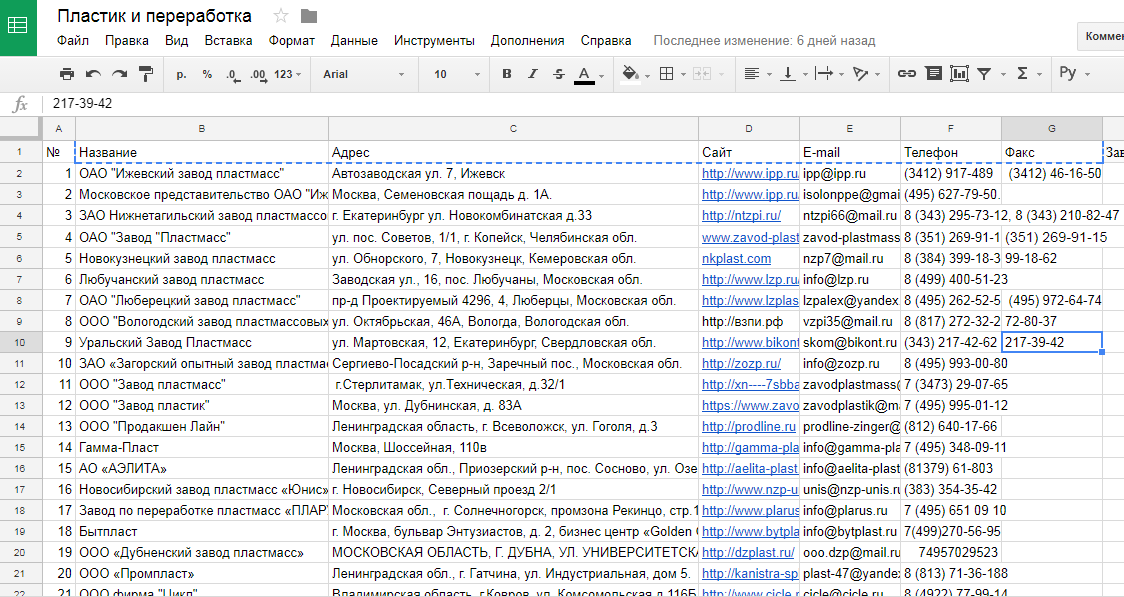This screenshot has height=597, width=1124.
Task: Format as currency with р. button
Action: tap(181, 74)
